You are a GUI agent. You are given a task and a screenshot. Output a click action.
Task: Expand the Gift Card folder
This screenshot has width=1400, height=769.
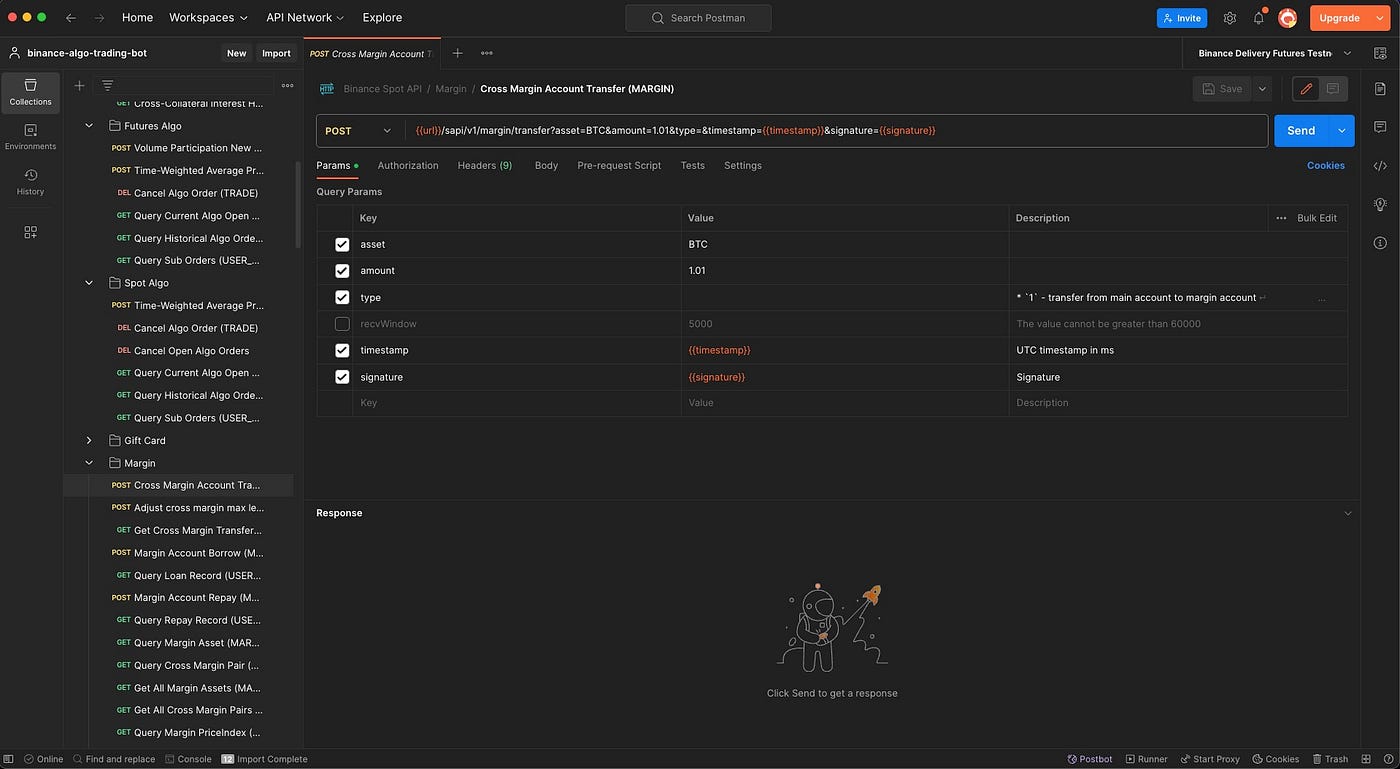[89, 440]
